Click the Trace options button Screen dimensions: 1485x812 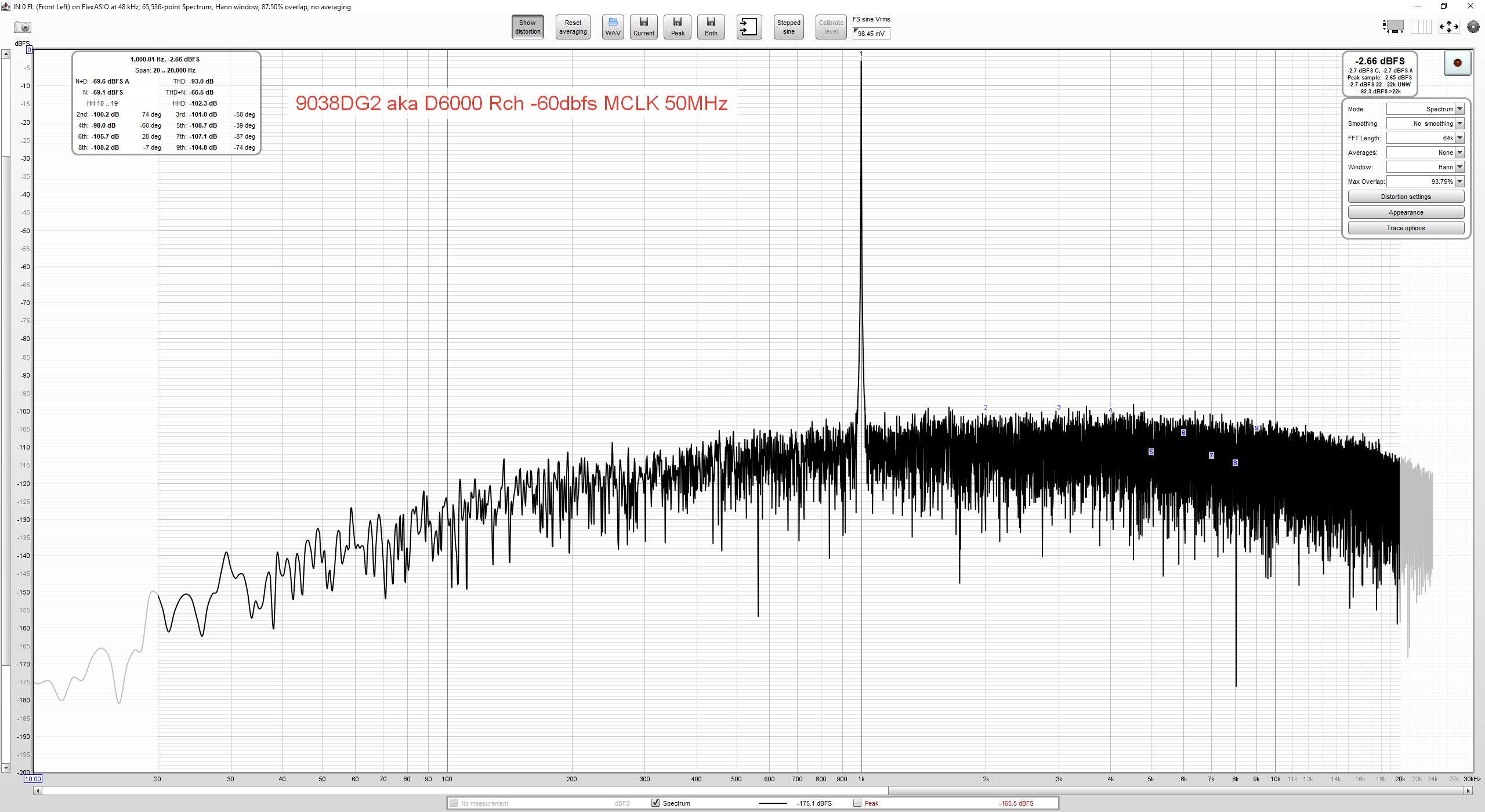(1406, 228)
